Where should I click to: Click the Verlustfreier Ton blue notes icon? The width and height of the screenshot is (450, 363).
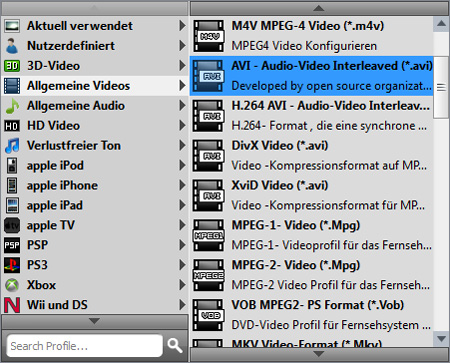12,146
